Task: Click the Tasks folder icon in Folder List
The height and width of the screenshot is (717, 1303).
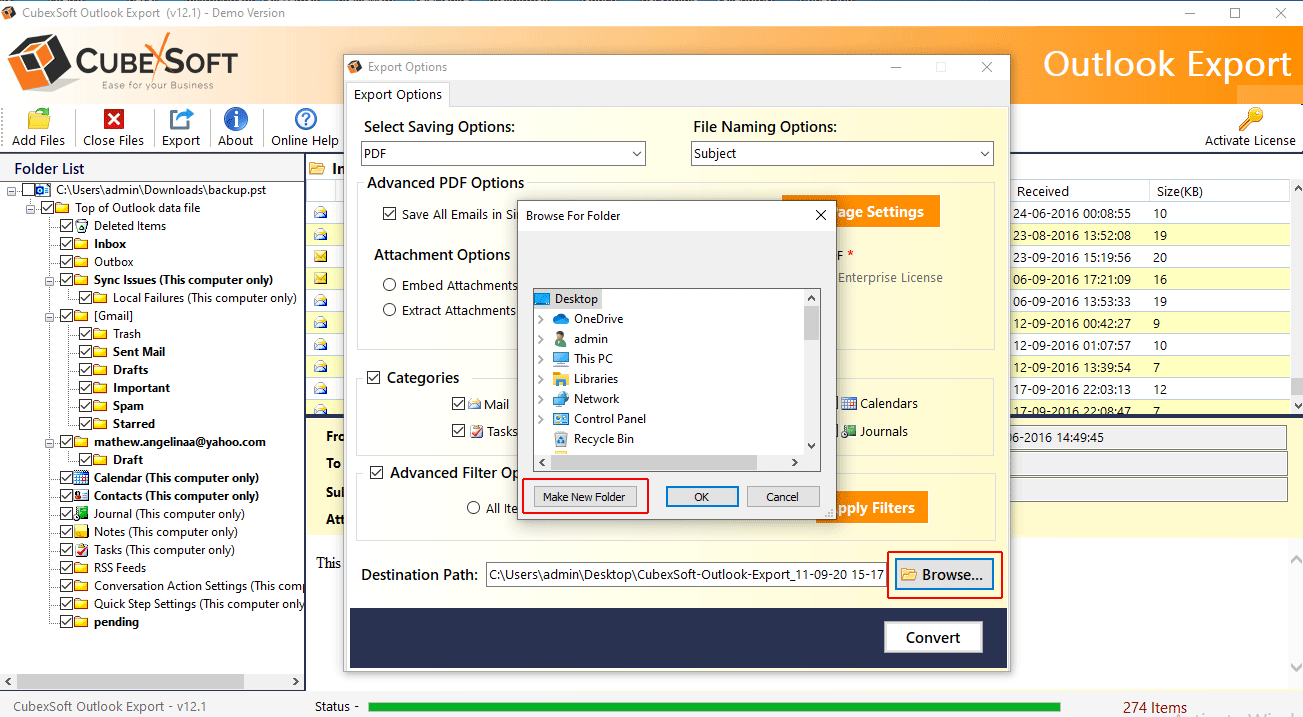Action: 82,550
